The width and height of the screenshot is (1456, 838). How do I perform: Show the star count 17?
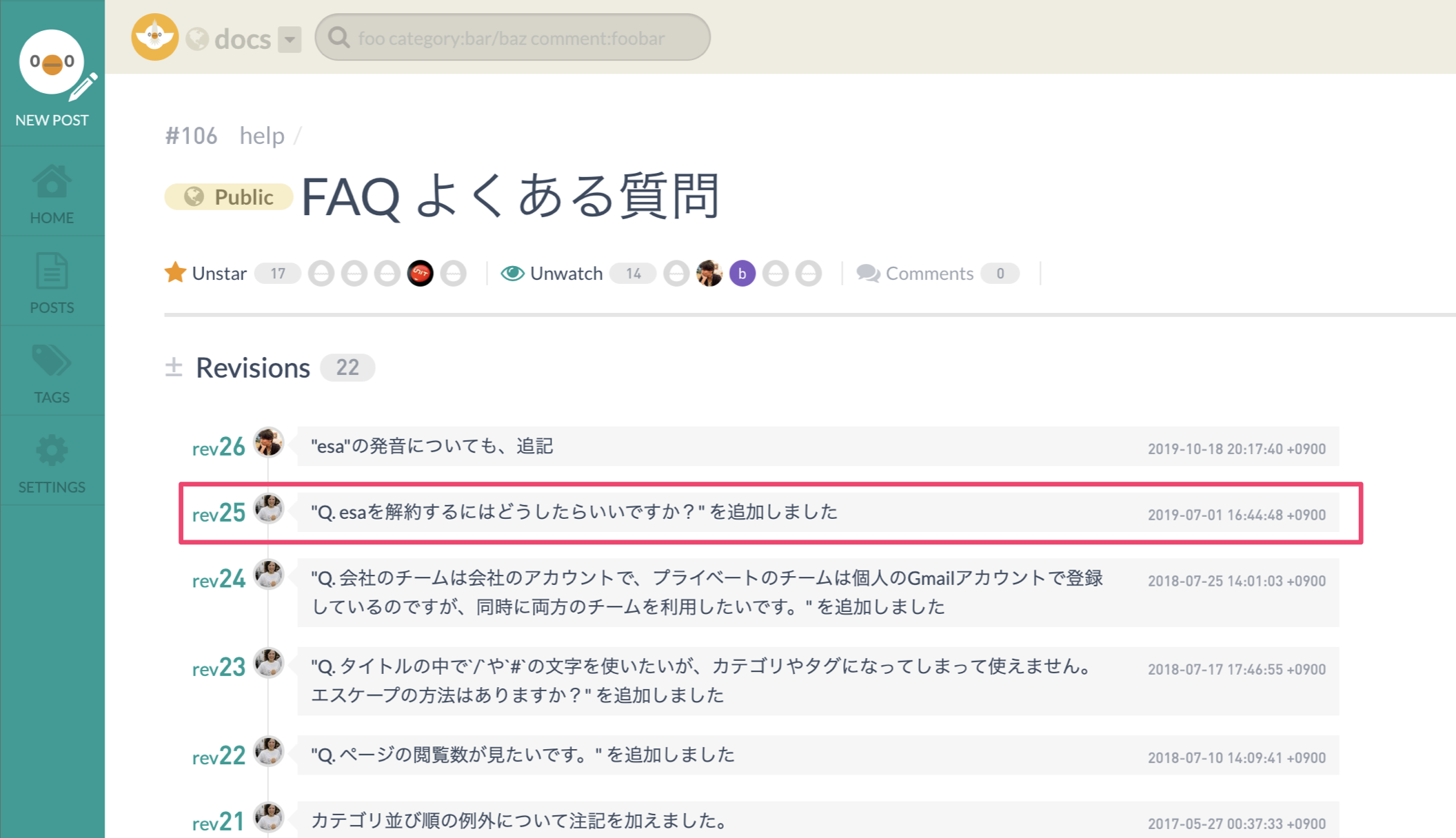(x=277, y=274)
